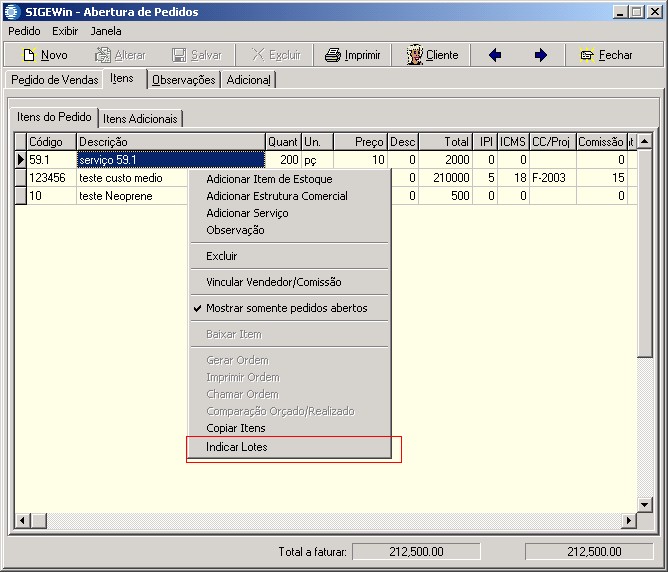Screen dimensions: 668x572
Task: Click the rightmost 212,500.00 total field
Action: point(589,552)
